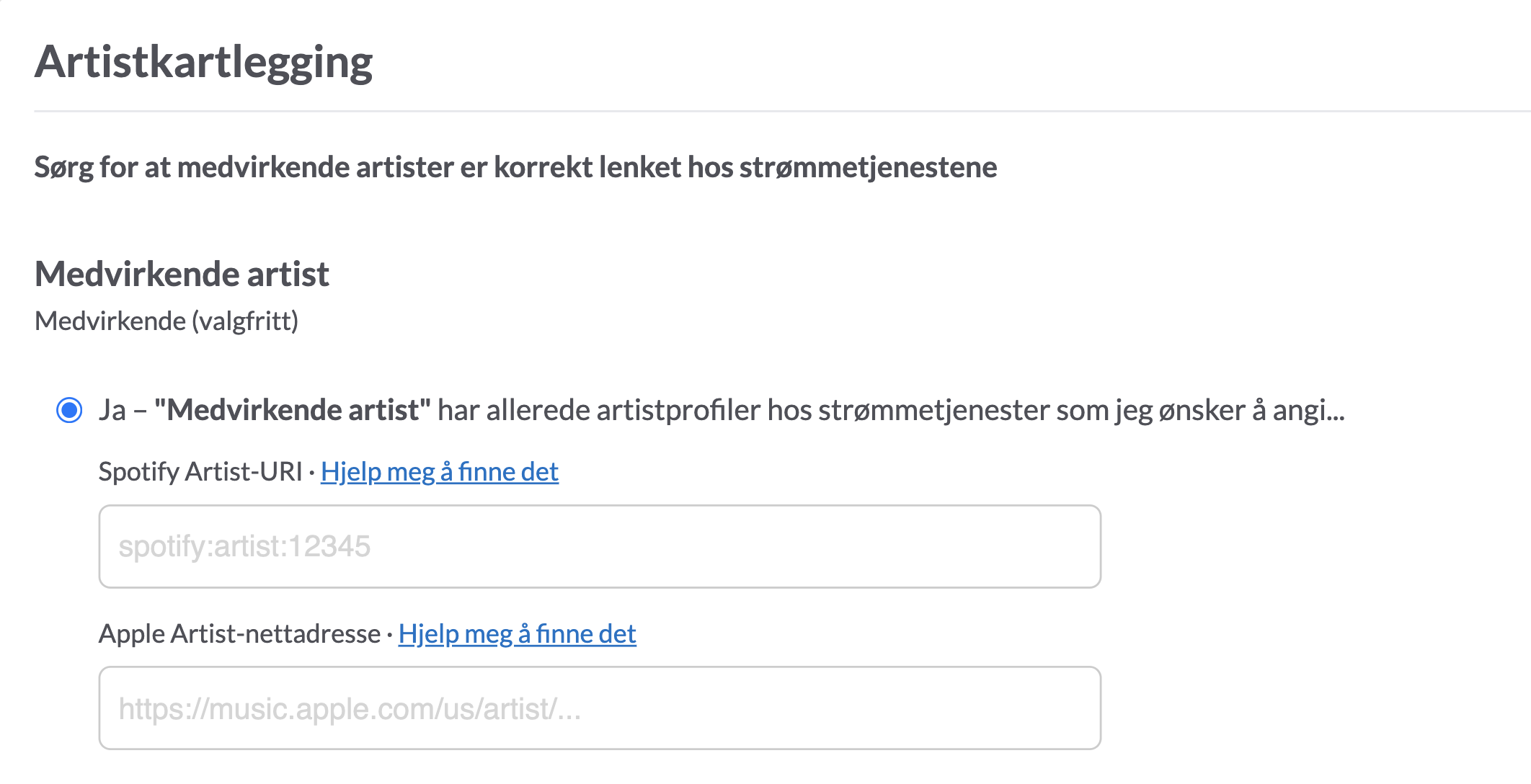
Task: Click the "Artistkartlegging" page heading
Action: (203, 63)
